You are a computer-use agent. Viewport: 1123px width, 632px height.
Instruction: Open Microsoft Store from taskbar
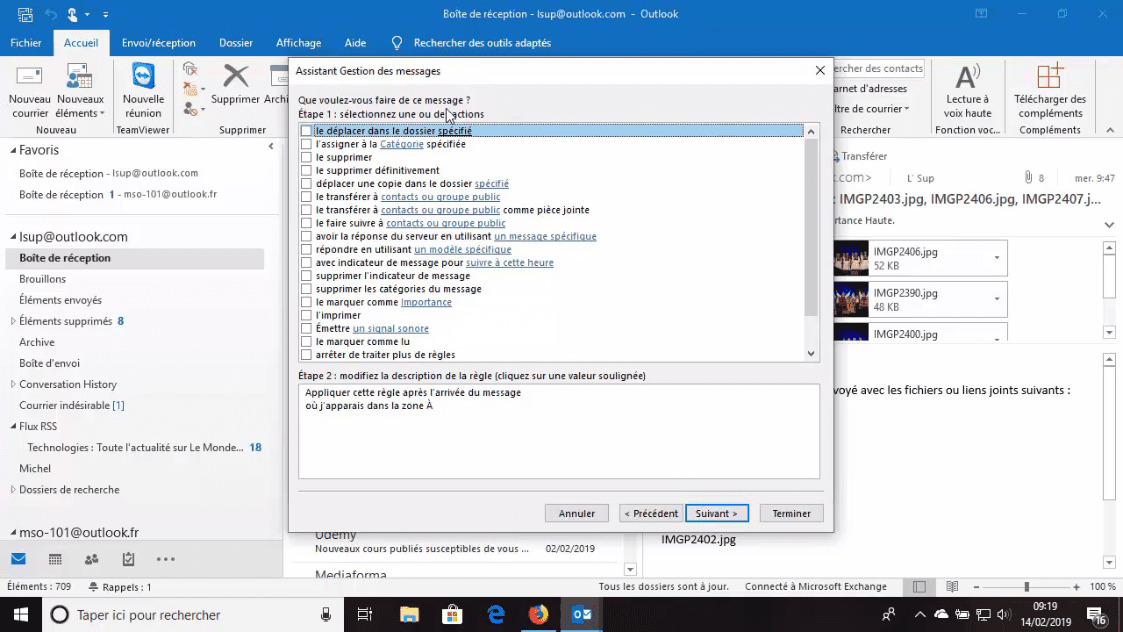coord(452,615)
